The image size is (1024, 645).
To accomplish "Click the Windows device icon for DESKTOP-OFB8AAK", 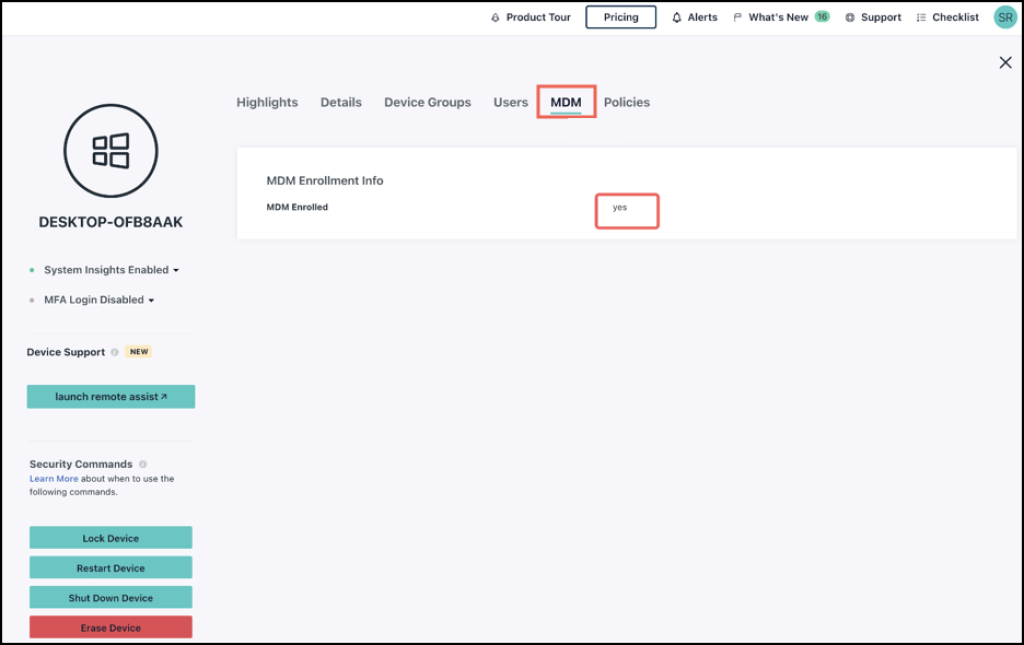I will pyautogui.click(x=110, y=150).
